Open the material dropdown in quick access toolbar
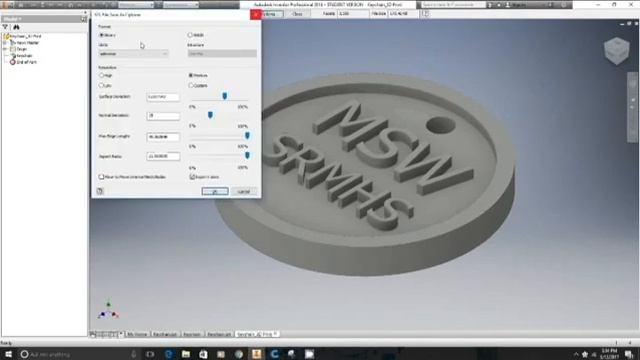640x360 pixels. (x=136, y=4)
